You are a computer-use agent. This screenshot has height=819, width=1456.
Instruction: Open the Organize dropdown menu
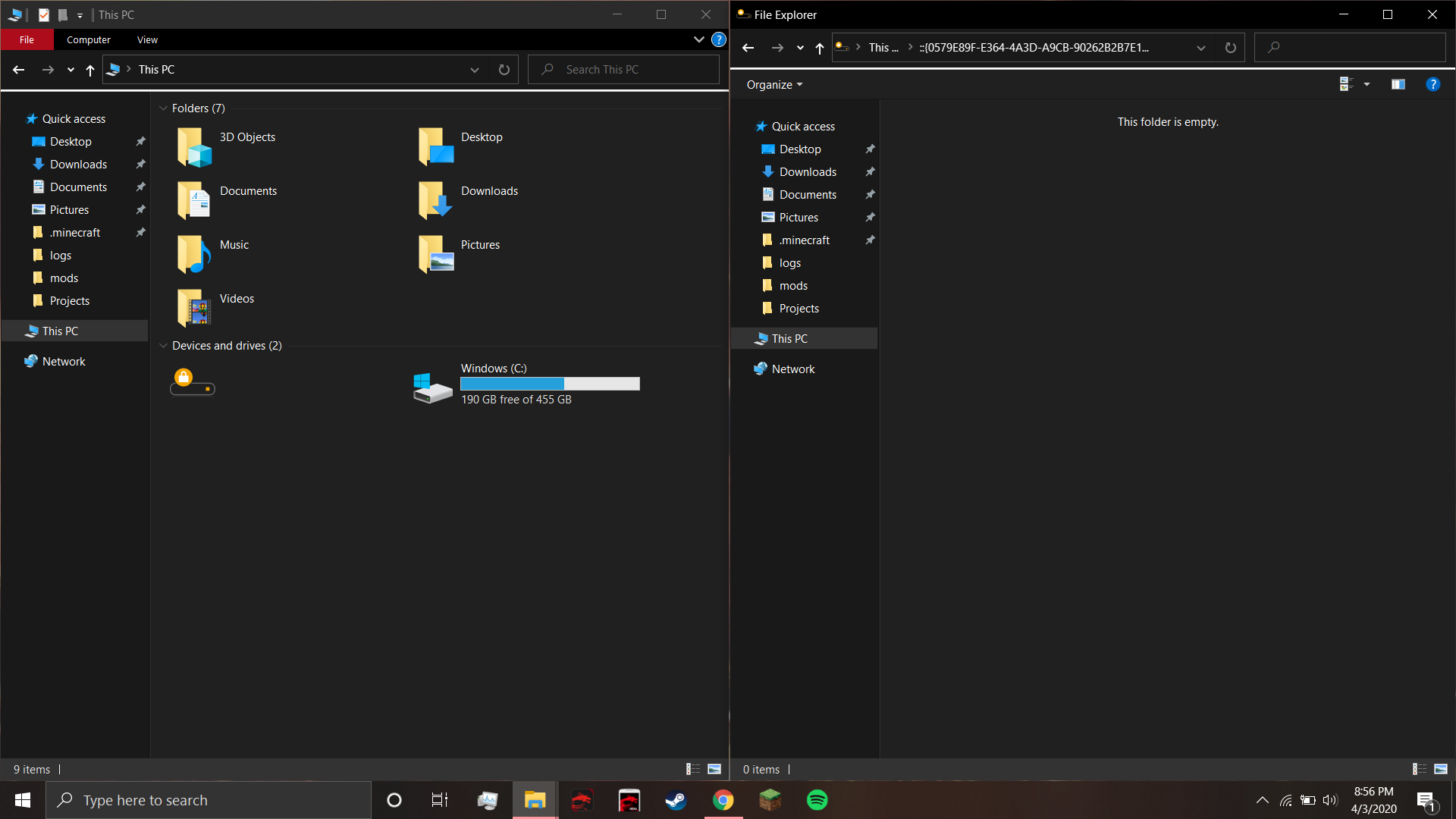pos(774,85)
